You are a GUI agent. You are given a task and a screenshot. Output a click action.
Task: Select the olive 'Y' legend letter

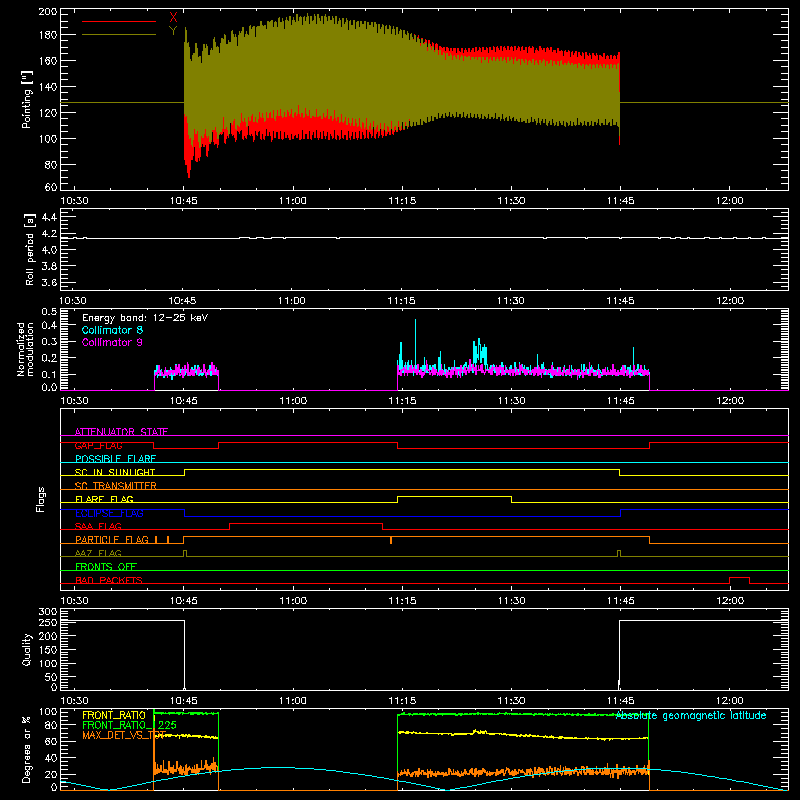pos(173,31)
